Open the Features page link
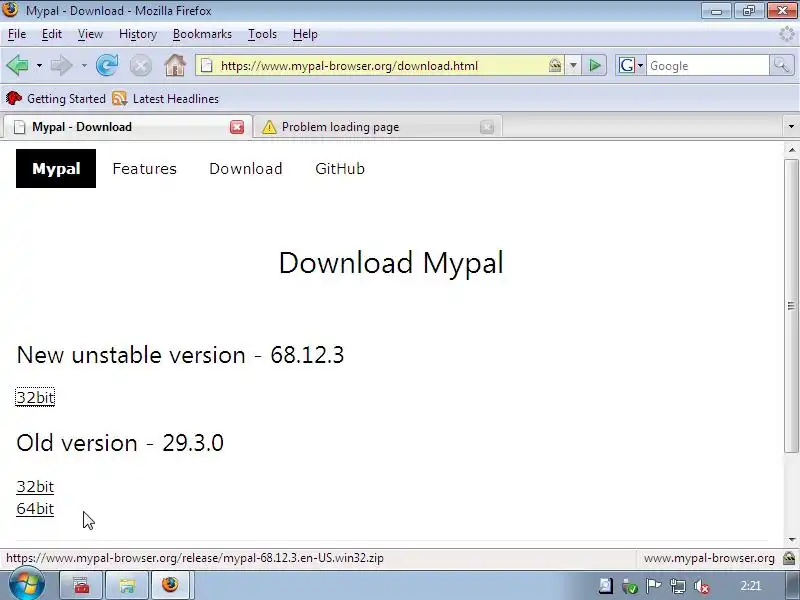This screenshot has height=600, width=800. pyautogui.click(x=144, y=168)
